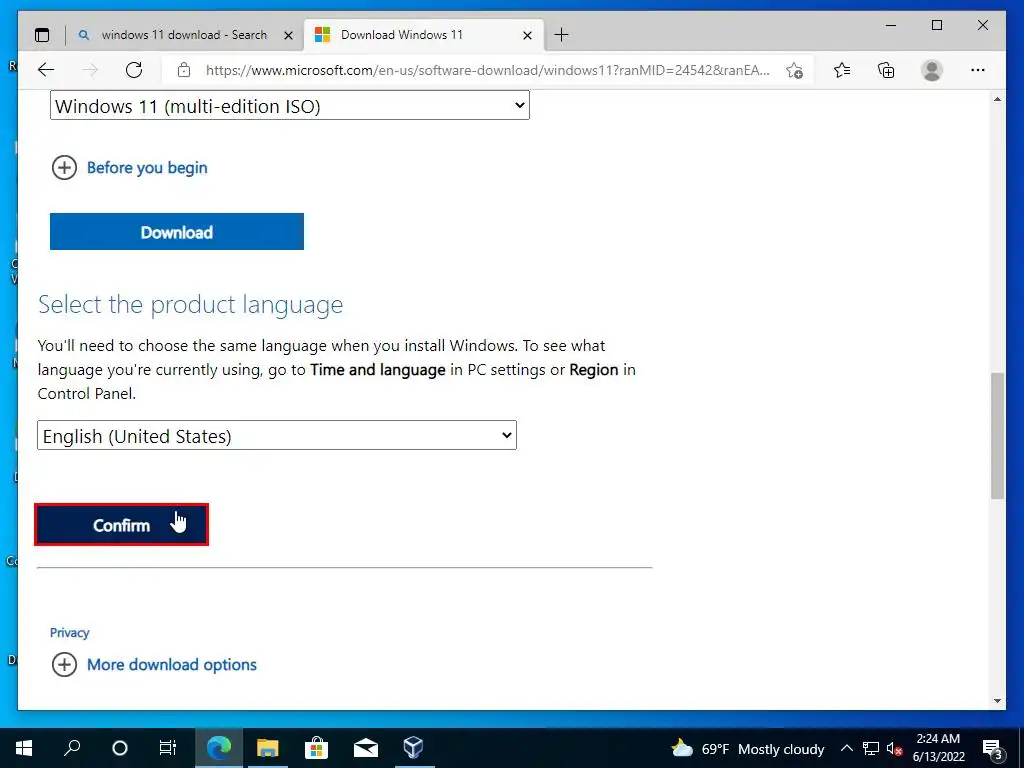Open Cortana from the taskbar
Viewport: 1024px width, 768px height.
coord(120,748)
